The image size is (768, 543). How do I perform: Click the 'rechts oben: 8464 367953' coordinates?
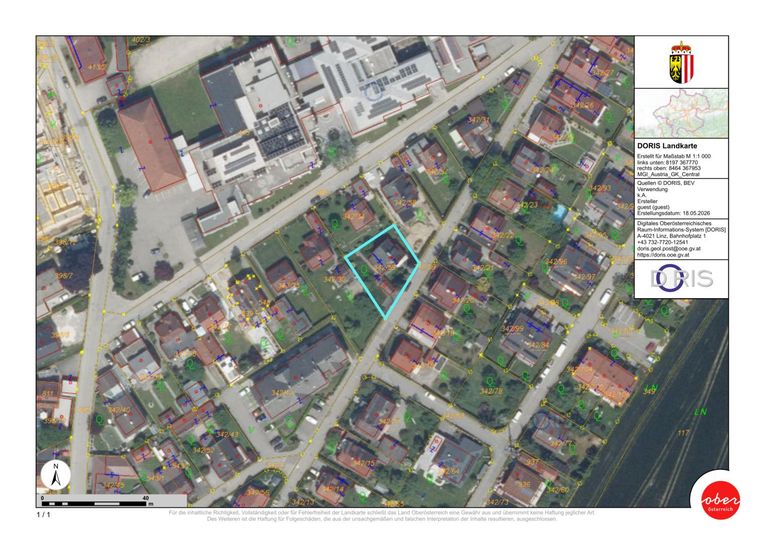click(669, 168)
